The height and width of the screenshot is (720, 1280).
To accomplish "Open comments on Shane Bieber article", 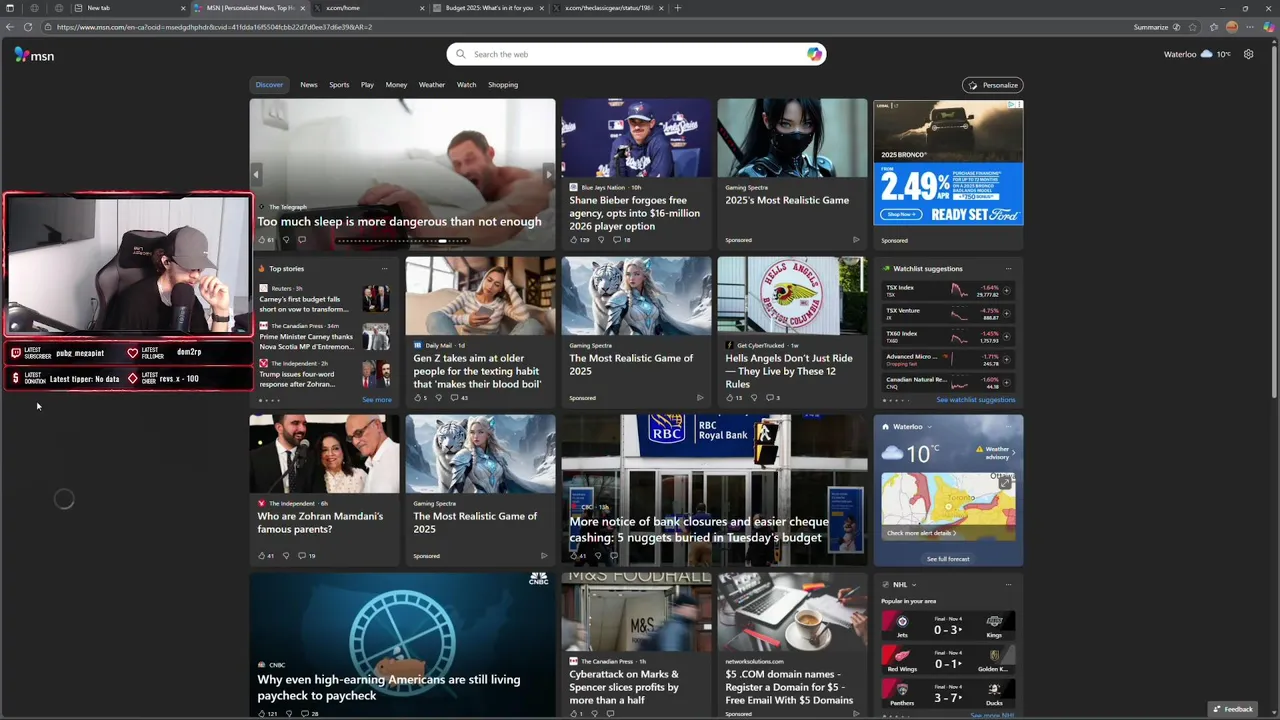I will 616,240.
